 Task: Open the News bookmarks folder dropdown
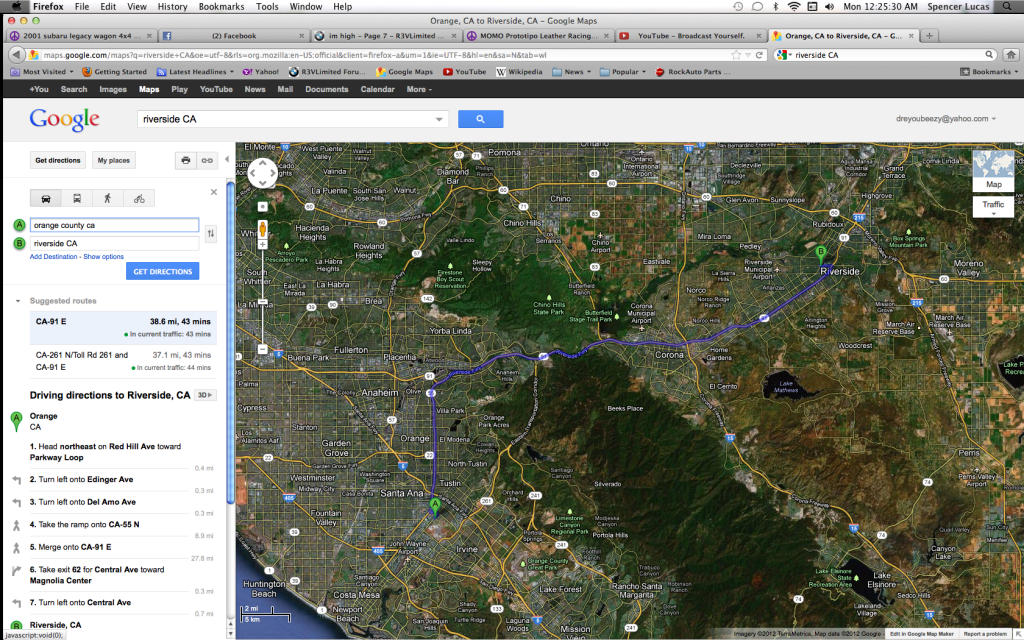571,72
